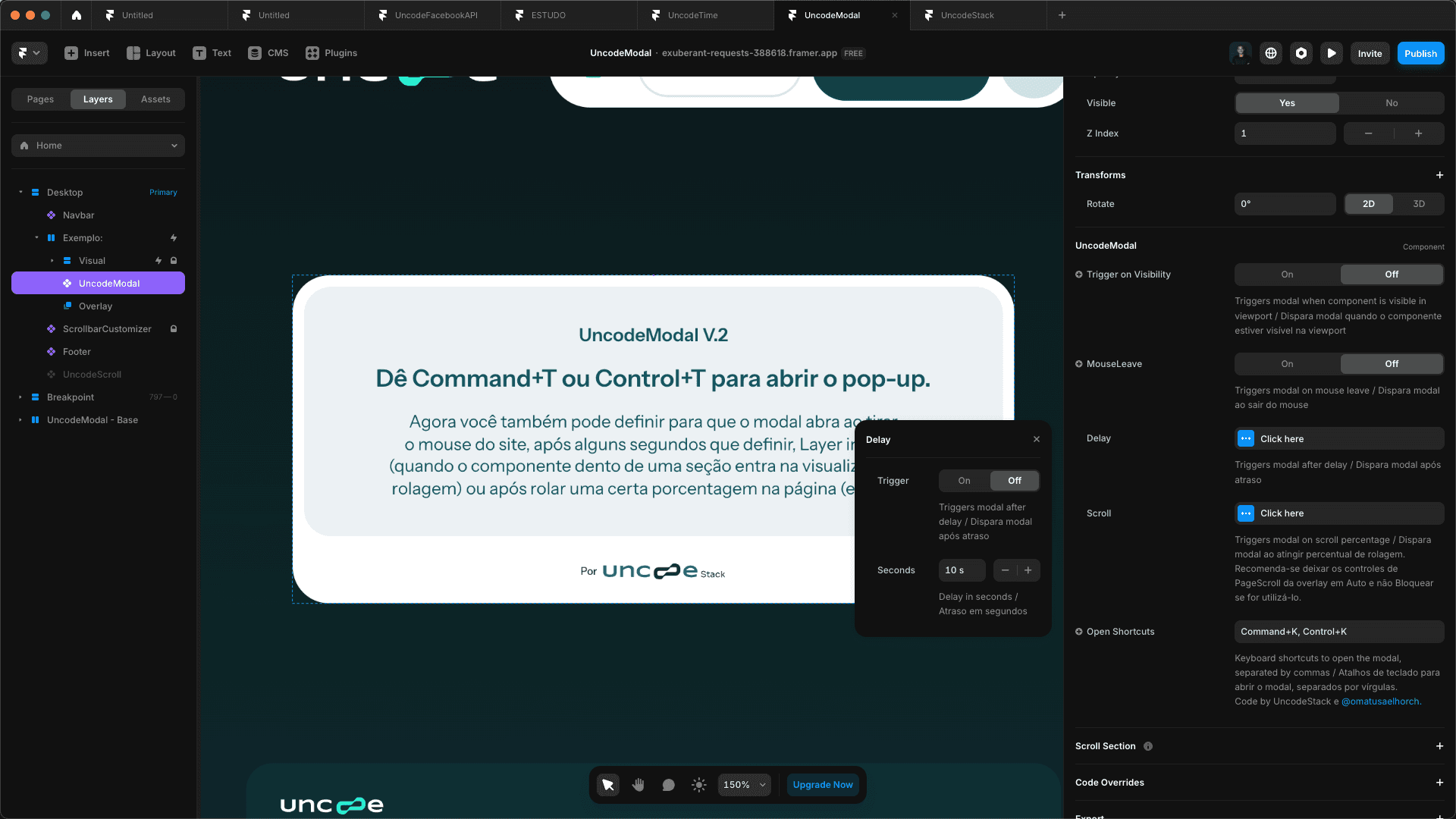Select the Navbar layer
This screenshot has height=819, width=1456.
click(98, 215)
